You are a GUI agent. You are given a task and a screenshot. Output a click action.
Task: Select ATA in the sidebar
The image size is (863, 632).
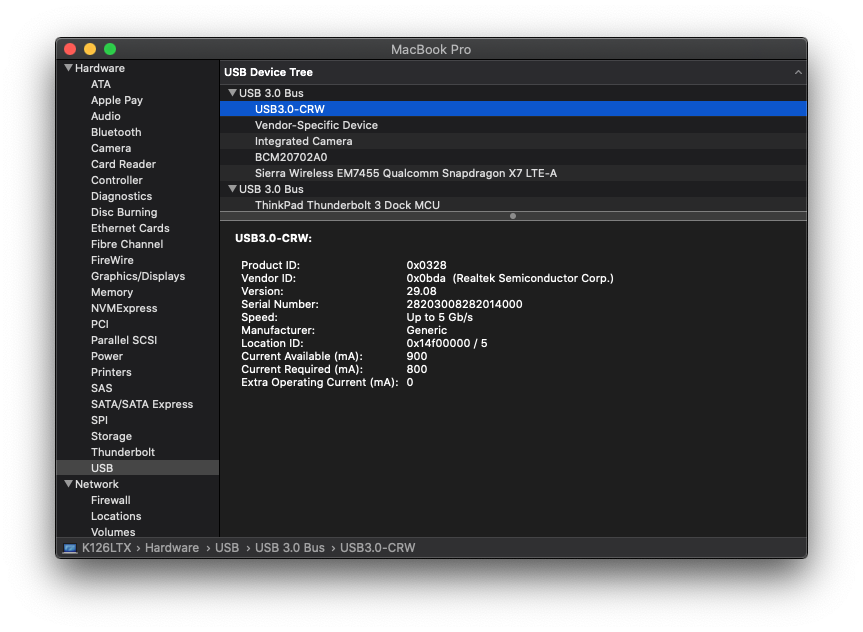[101, 84]
